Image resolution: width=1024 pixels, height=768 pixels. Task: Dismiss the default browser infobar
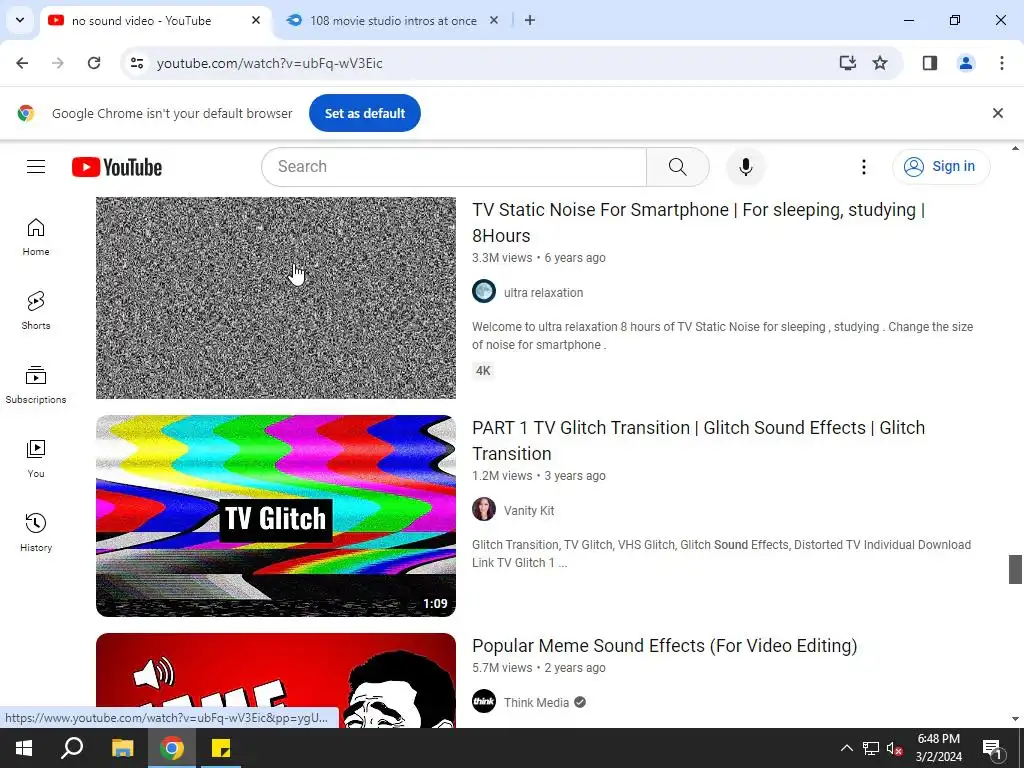(997, 113)
